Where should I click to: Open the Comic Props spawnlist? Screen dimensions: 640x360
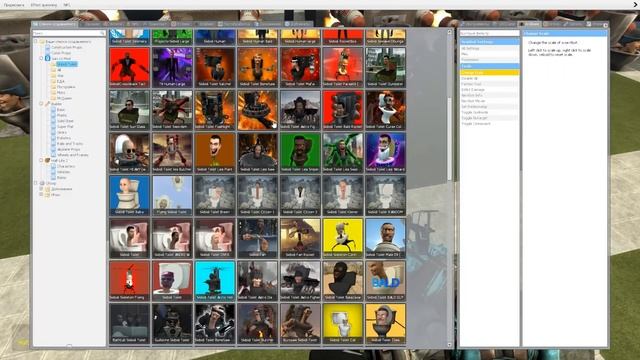pyautogui.click(x=61, y=53)
